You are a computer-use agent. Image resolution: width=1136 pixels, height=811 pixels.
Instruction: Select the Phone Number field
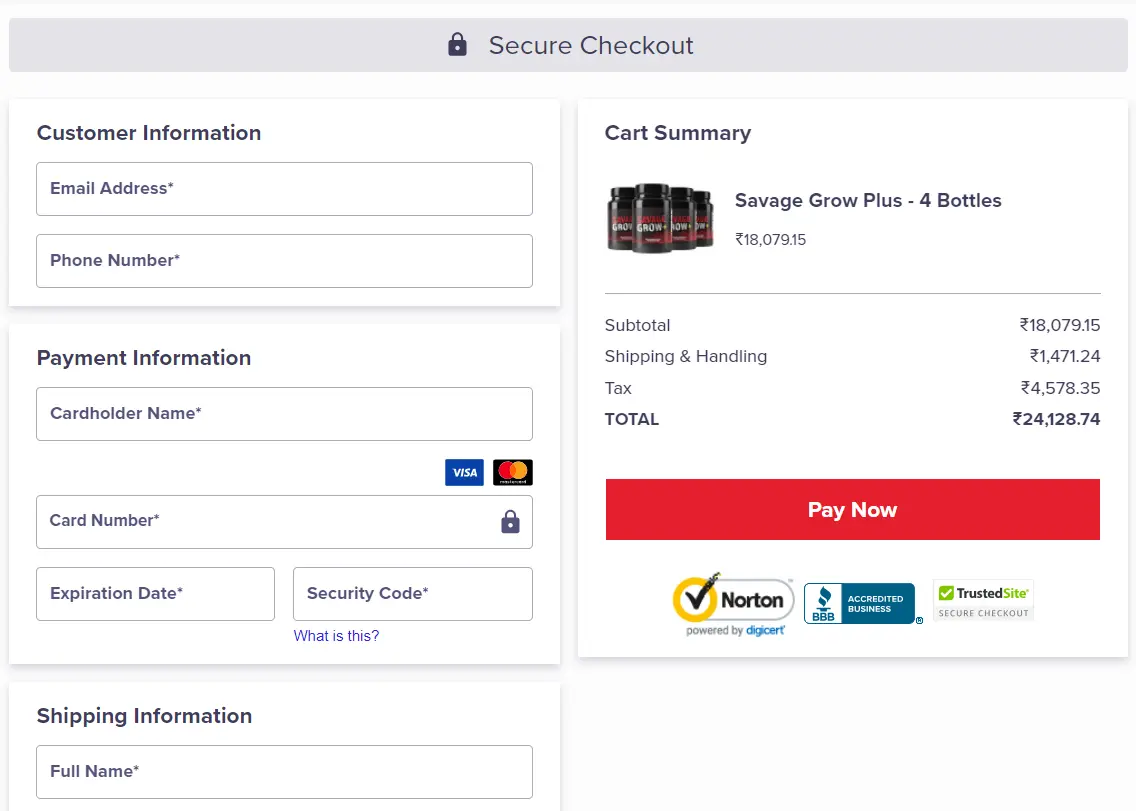pyautogui.click(x=284, y=260)
